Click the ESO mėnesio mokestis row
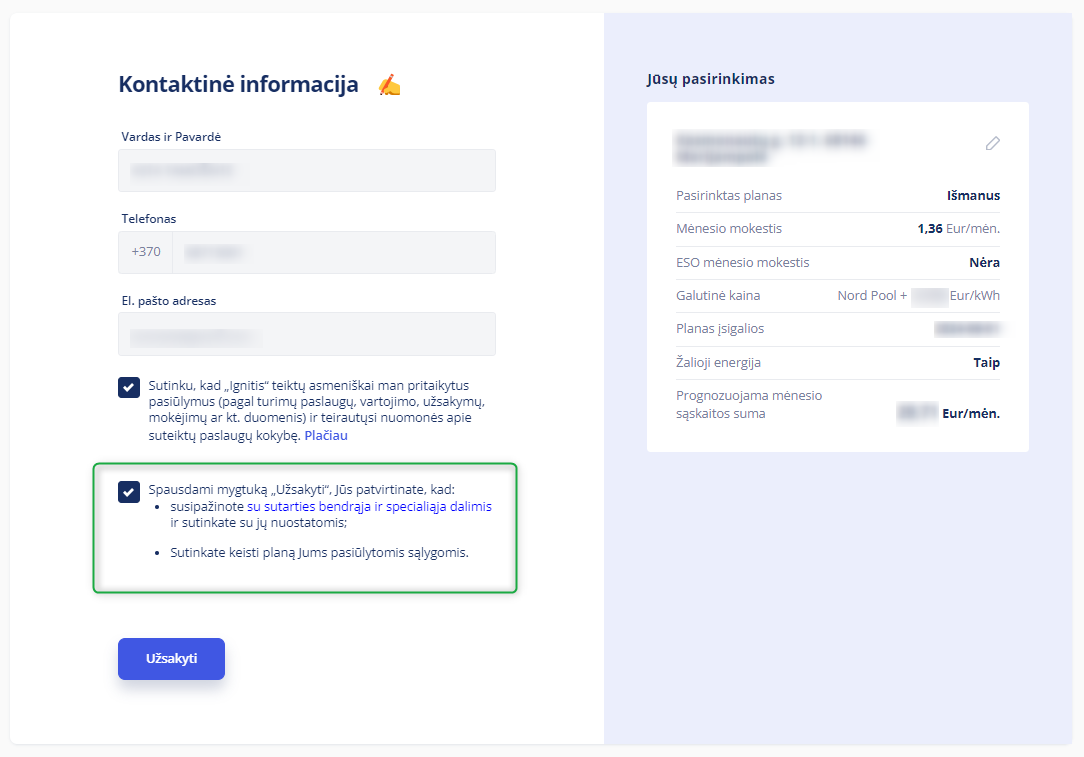Viewport: 1084px width, 757px height. coord(838,263)
